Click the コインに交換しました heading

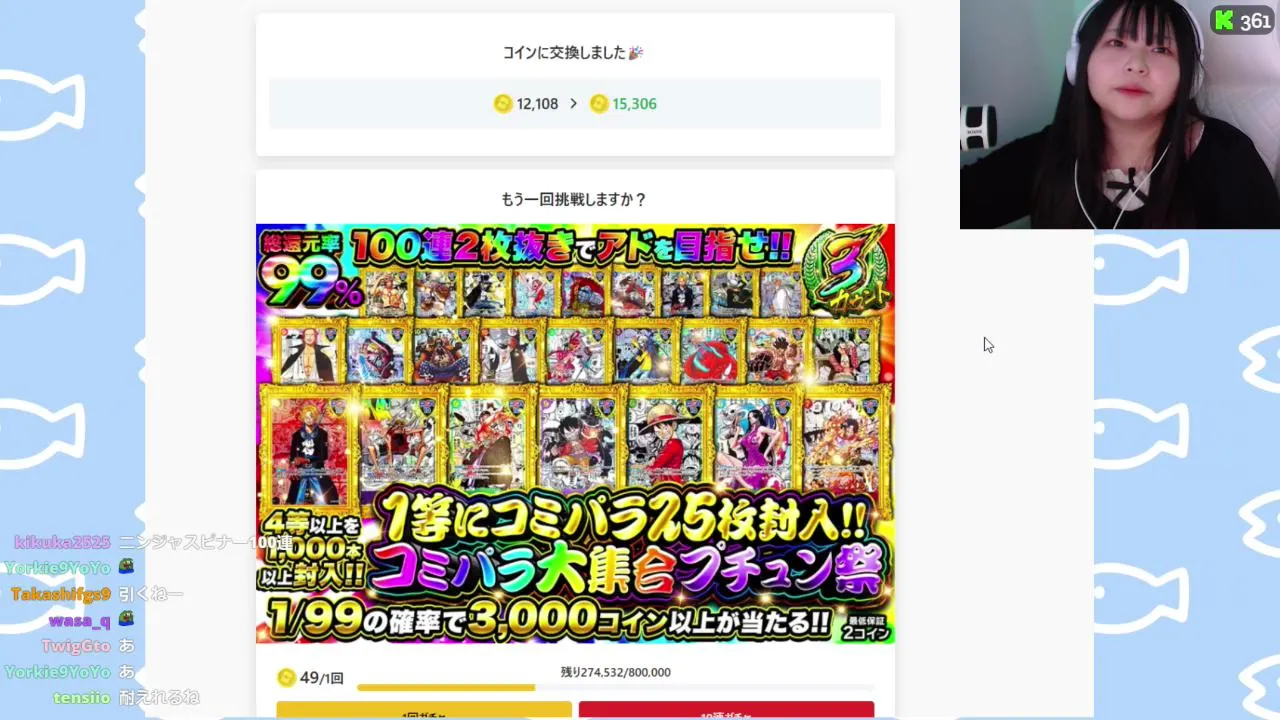click(x=573, y=53)
